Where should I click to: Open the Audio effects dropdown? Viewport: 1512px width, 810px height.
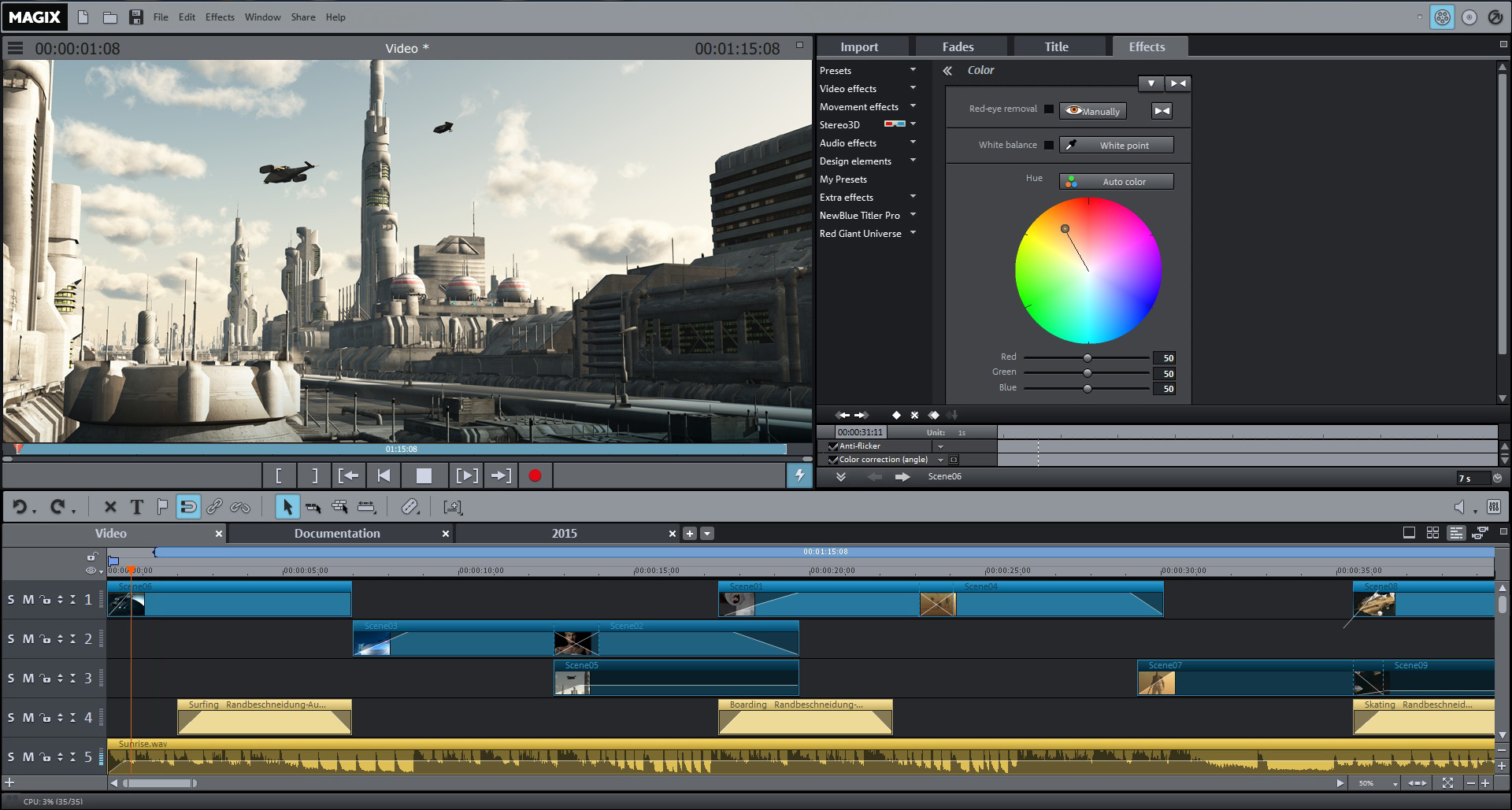912,142
